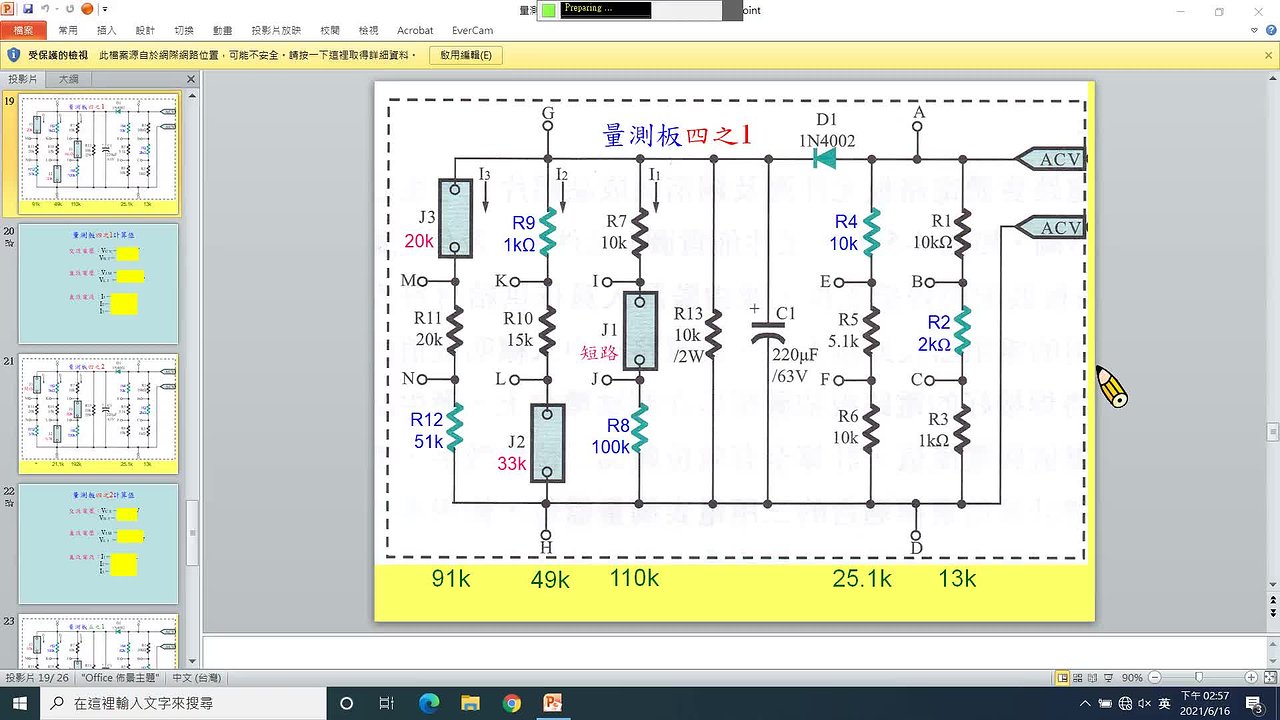Click the zoom out minus button

[1153, 678]
